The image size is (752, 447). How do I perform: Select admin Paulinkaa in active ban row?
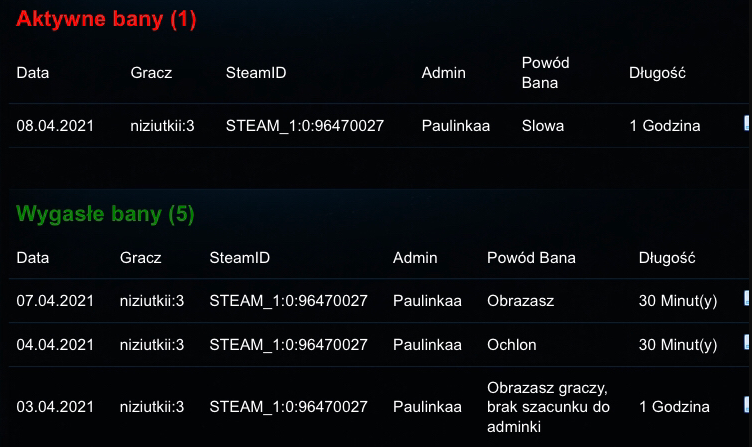click(x=456, y=126)
